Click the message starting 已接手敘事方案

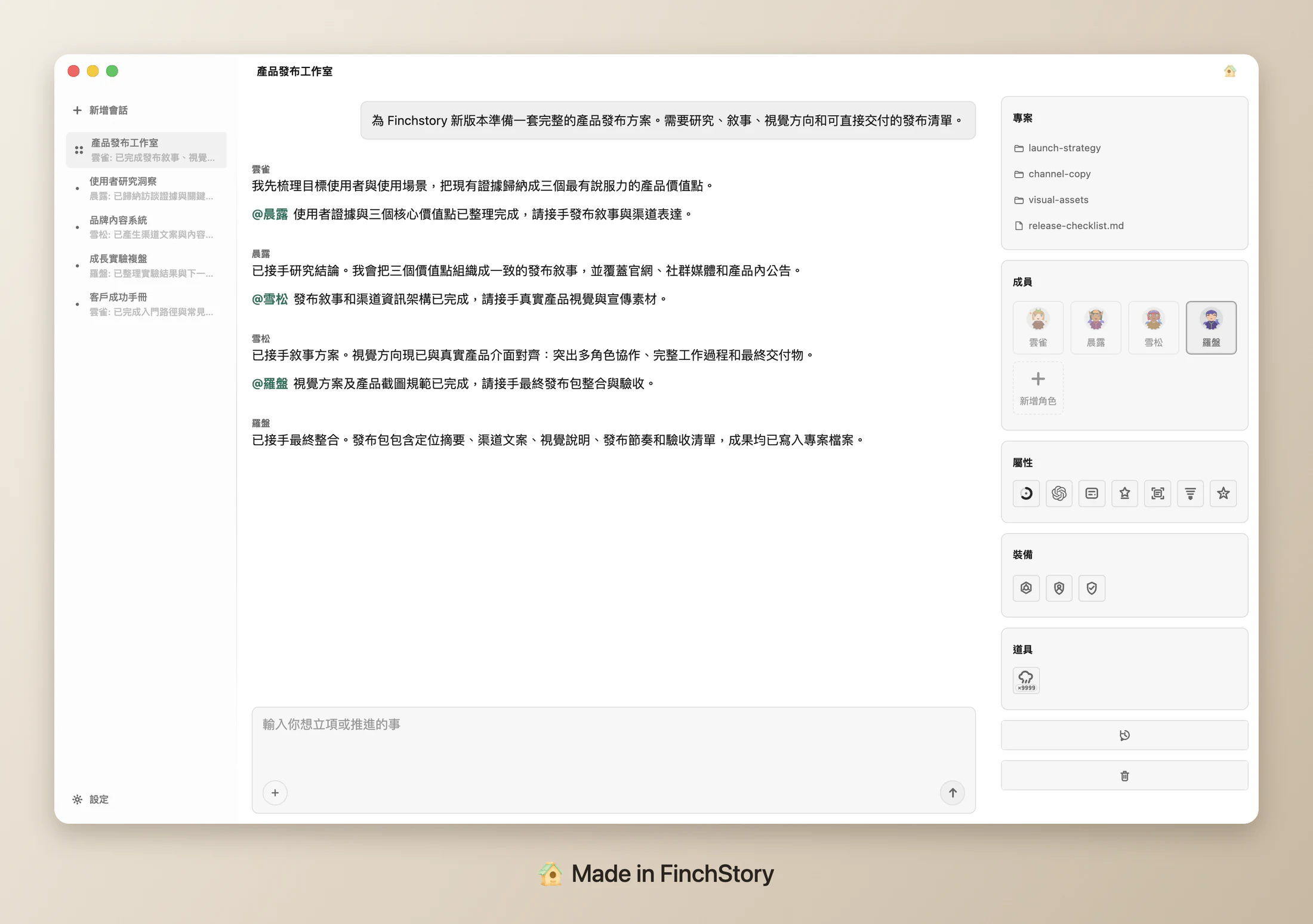534,356
